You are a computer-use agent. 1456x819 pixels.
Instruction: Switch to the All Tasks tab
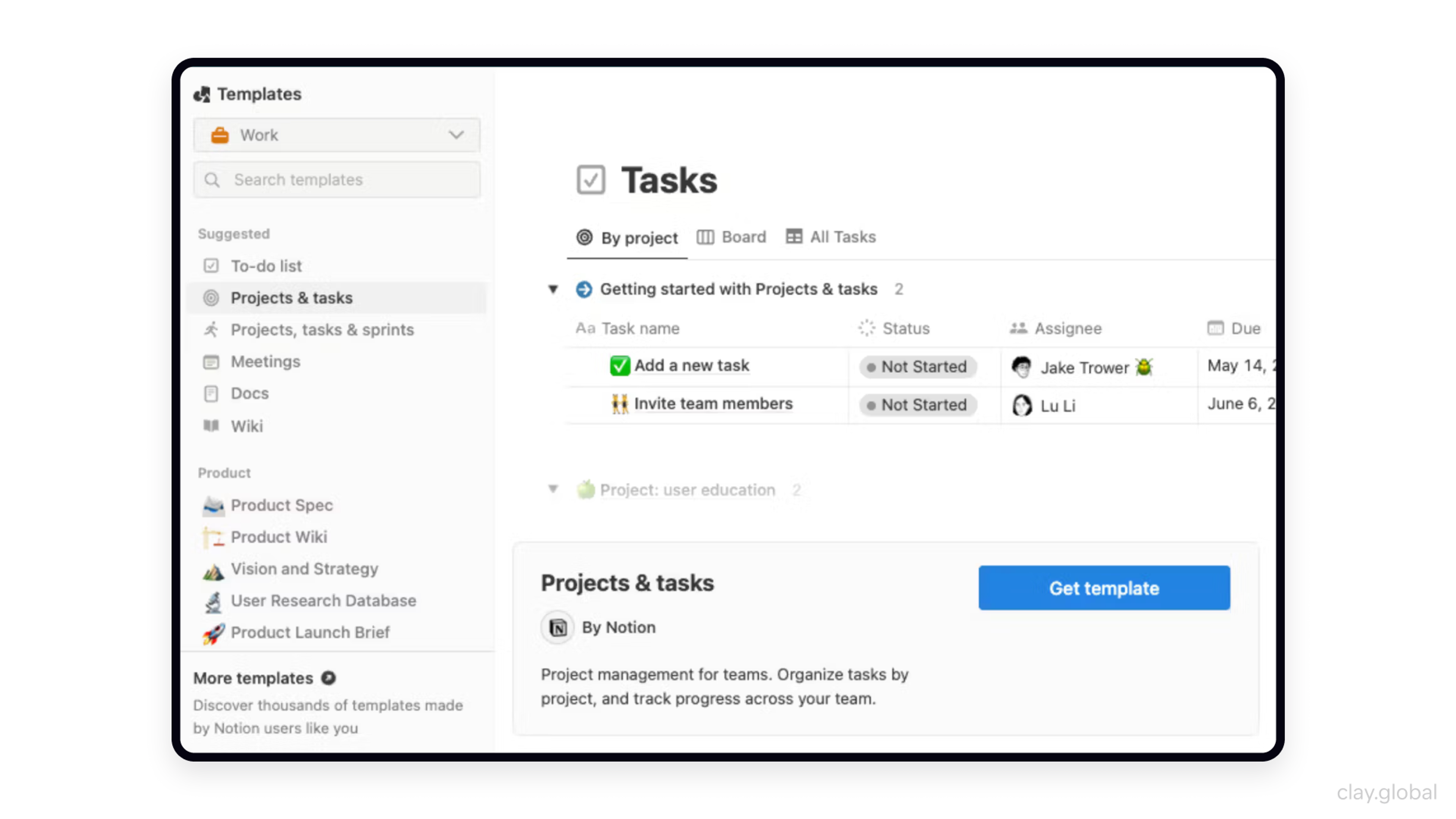(x=831, y=237)
